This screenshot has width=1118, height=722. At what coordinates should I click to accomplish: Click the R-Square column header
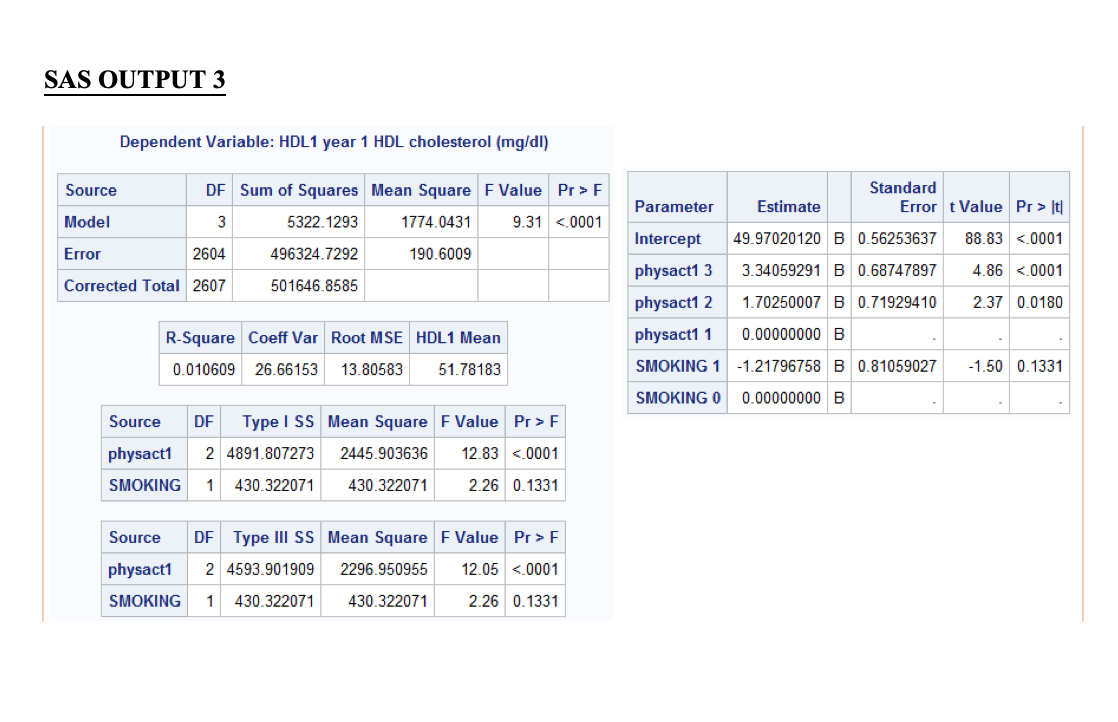(x=200, y=338)
